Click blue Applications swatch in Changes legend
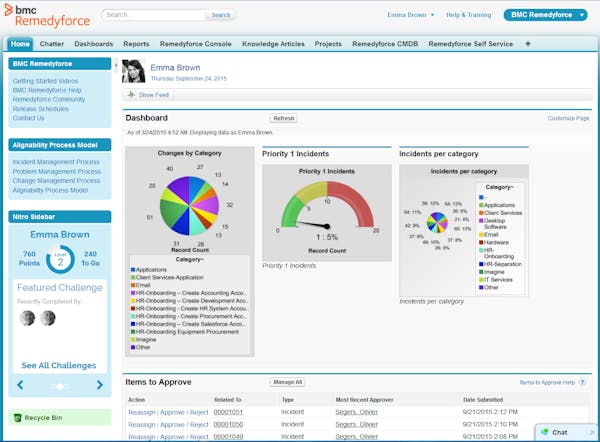 (x=133, y=270)
